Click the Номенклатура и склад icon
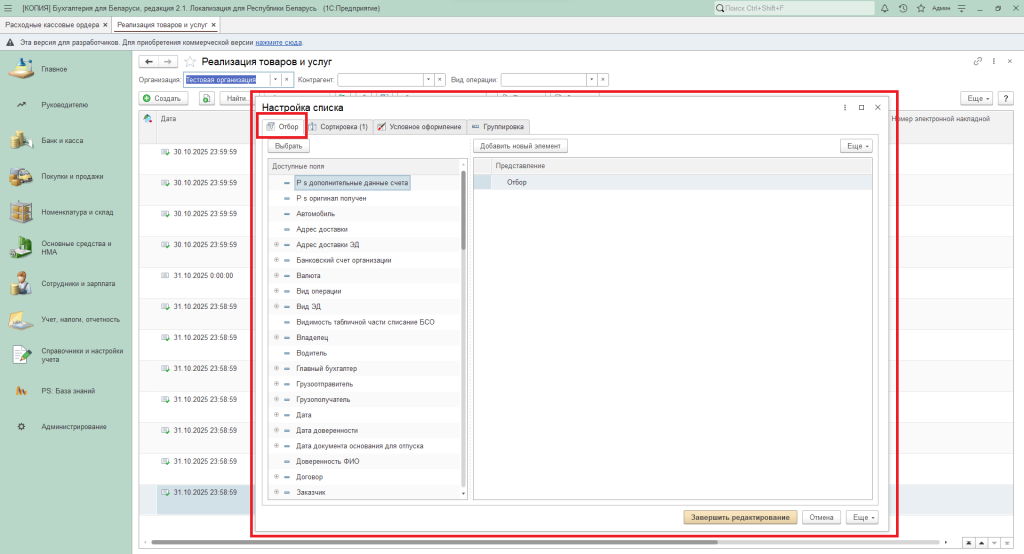1024x554 pixels. point(21,212)
